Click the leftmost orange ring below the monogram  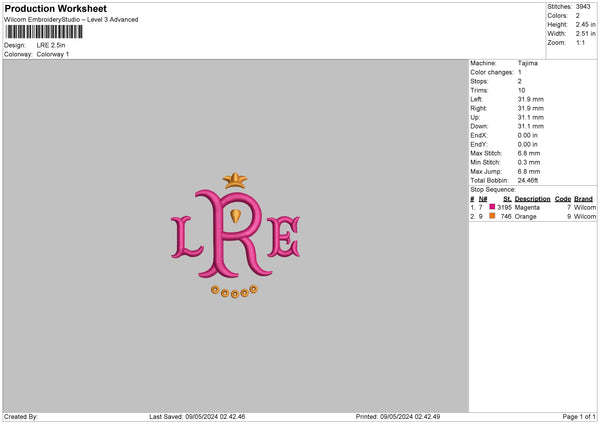pos(215,290)
